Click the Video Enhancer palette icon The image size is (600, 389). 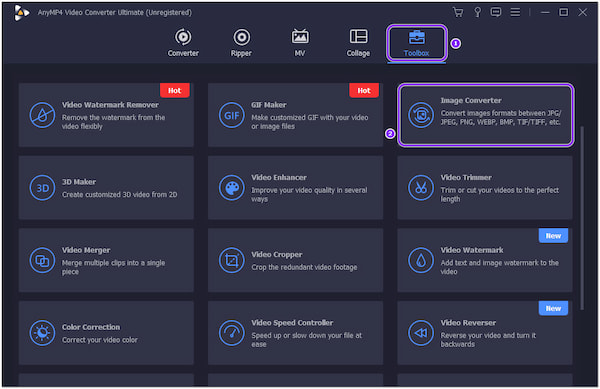coord(232,188)
